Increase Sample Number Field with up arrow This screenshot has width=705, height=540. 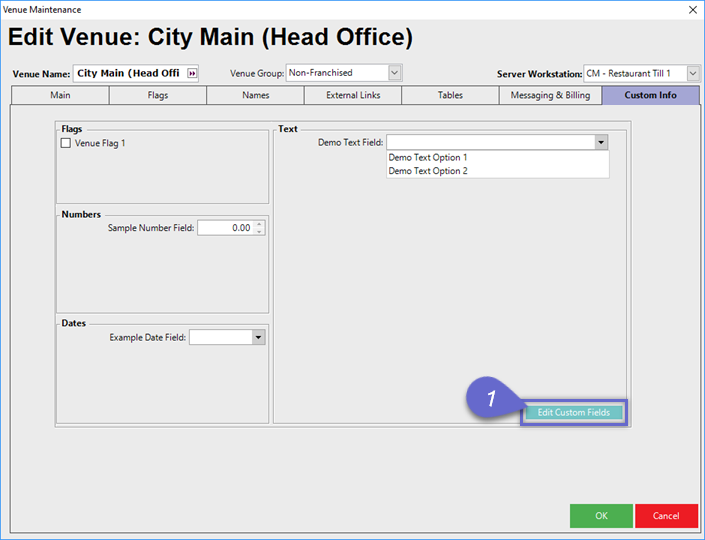[260, 224]
